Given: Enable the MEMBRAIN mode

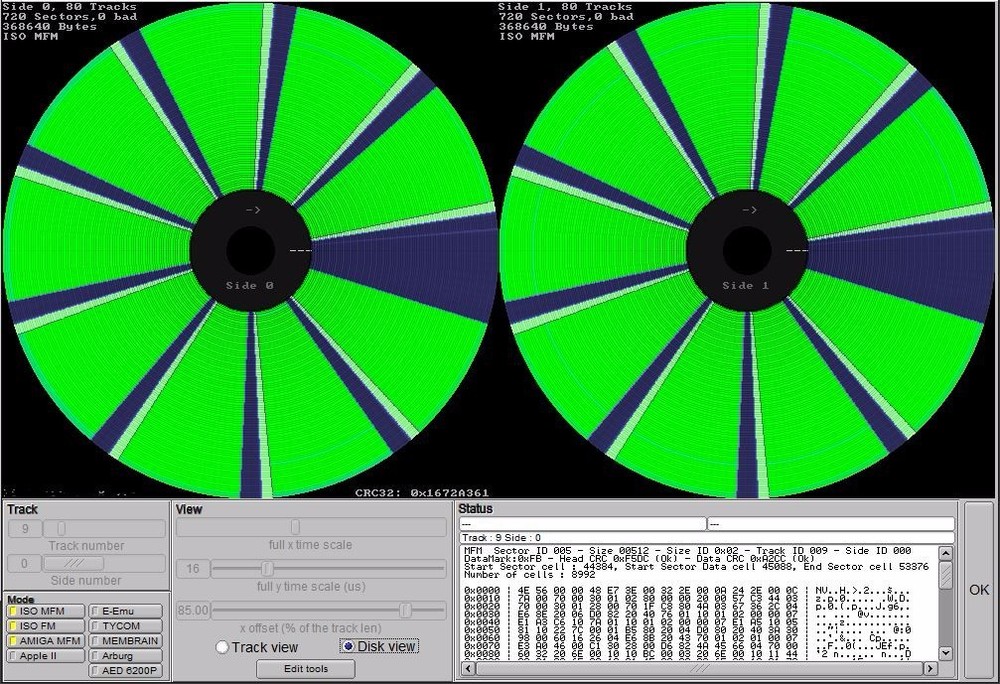Looking at the screenshot, I should pyautogui.click(x=127, y=640).
